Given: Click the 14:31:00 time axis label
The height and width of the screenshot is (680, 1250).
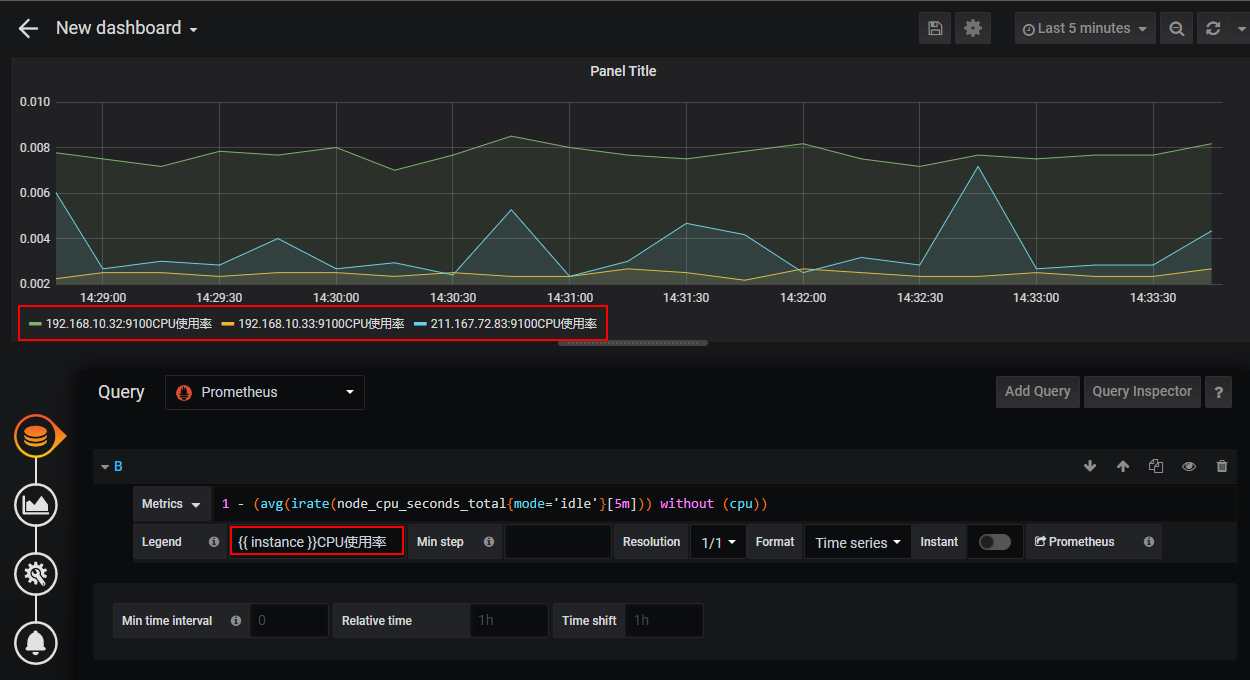Looking at the screenshot, I should tap(568, 298).
